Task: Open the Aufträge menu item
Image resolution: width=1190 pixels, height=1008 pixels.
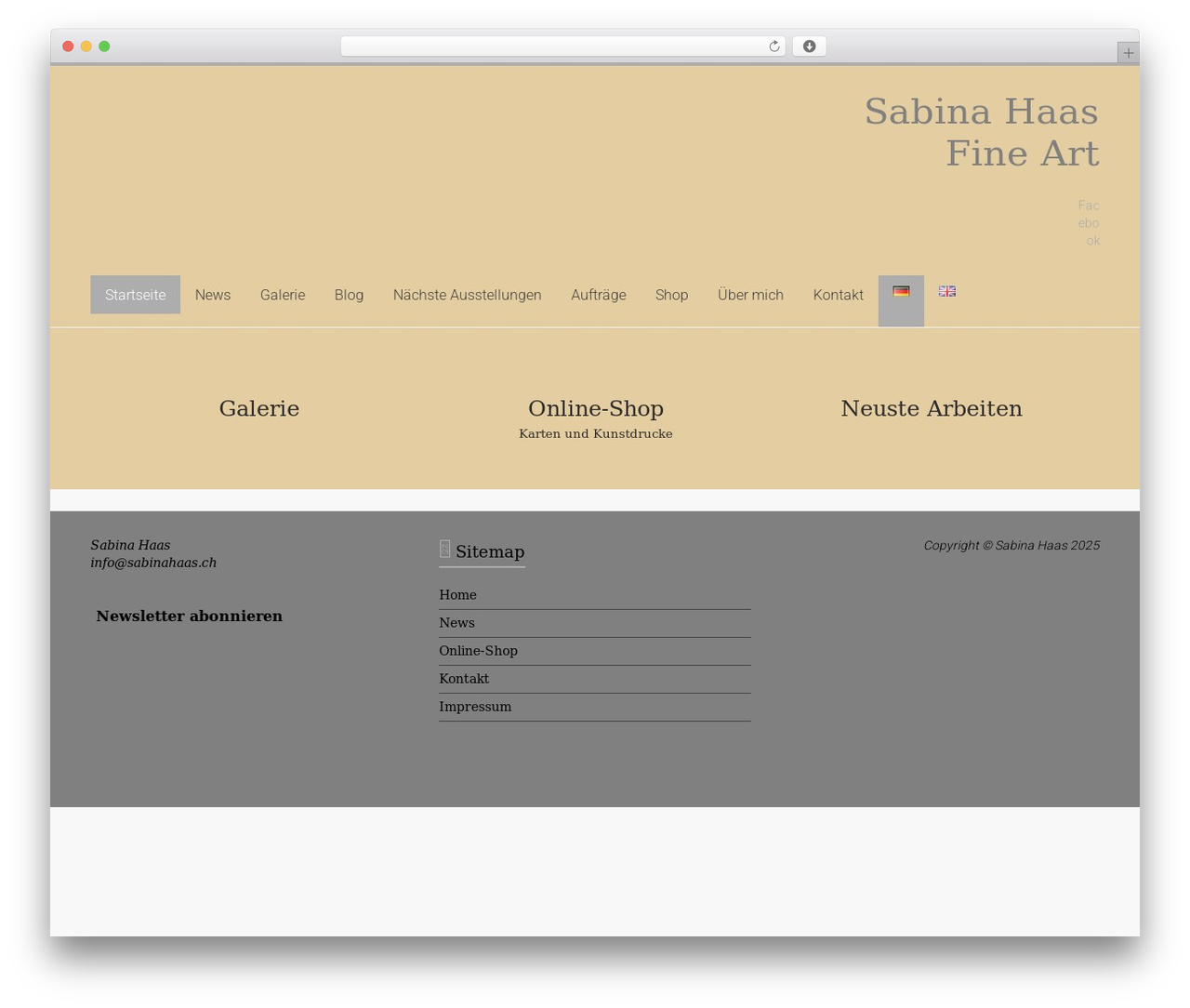Action: click(599, 295)
